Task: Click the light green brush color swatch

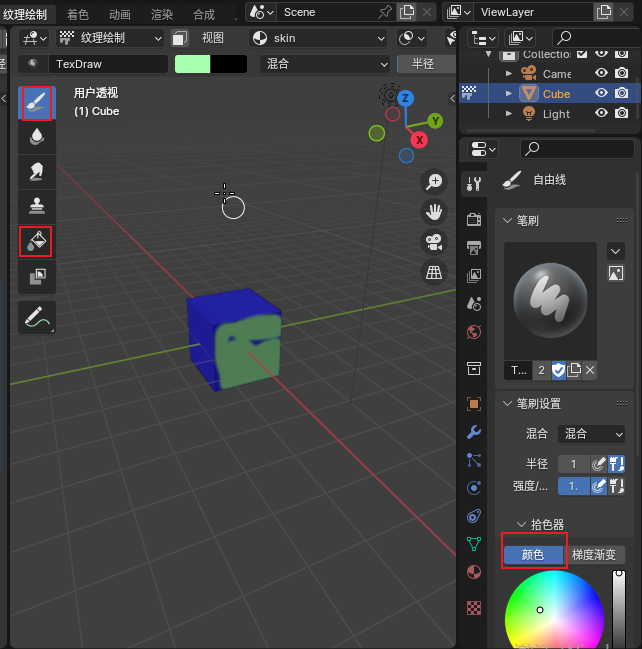Action: [192, 63]
